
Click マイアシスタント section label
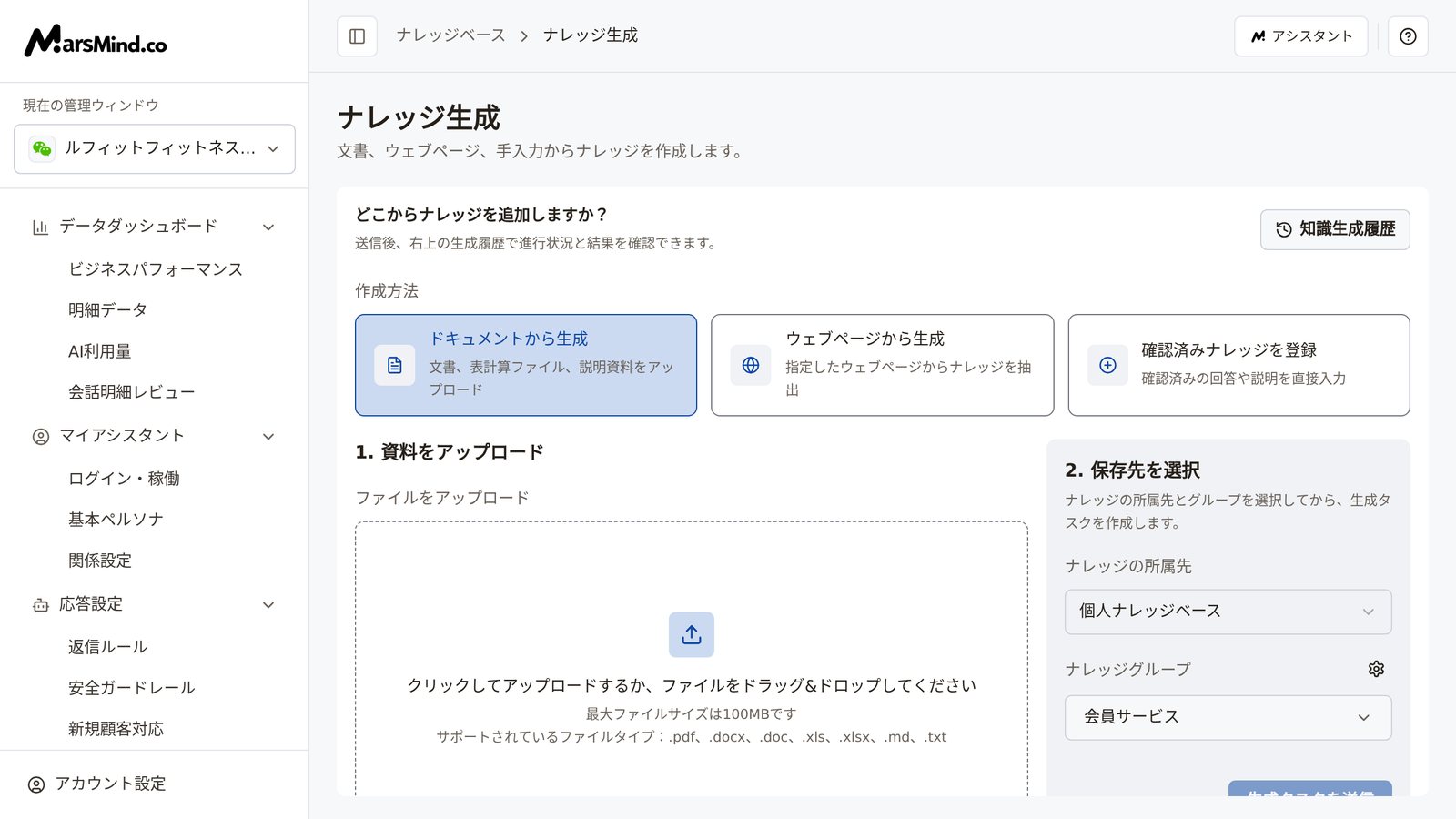[122, 436]
